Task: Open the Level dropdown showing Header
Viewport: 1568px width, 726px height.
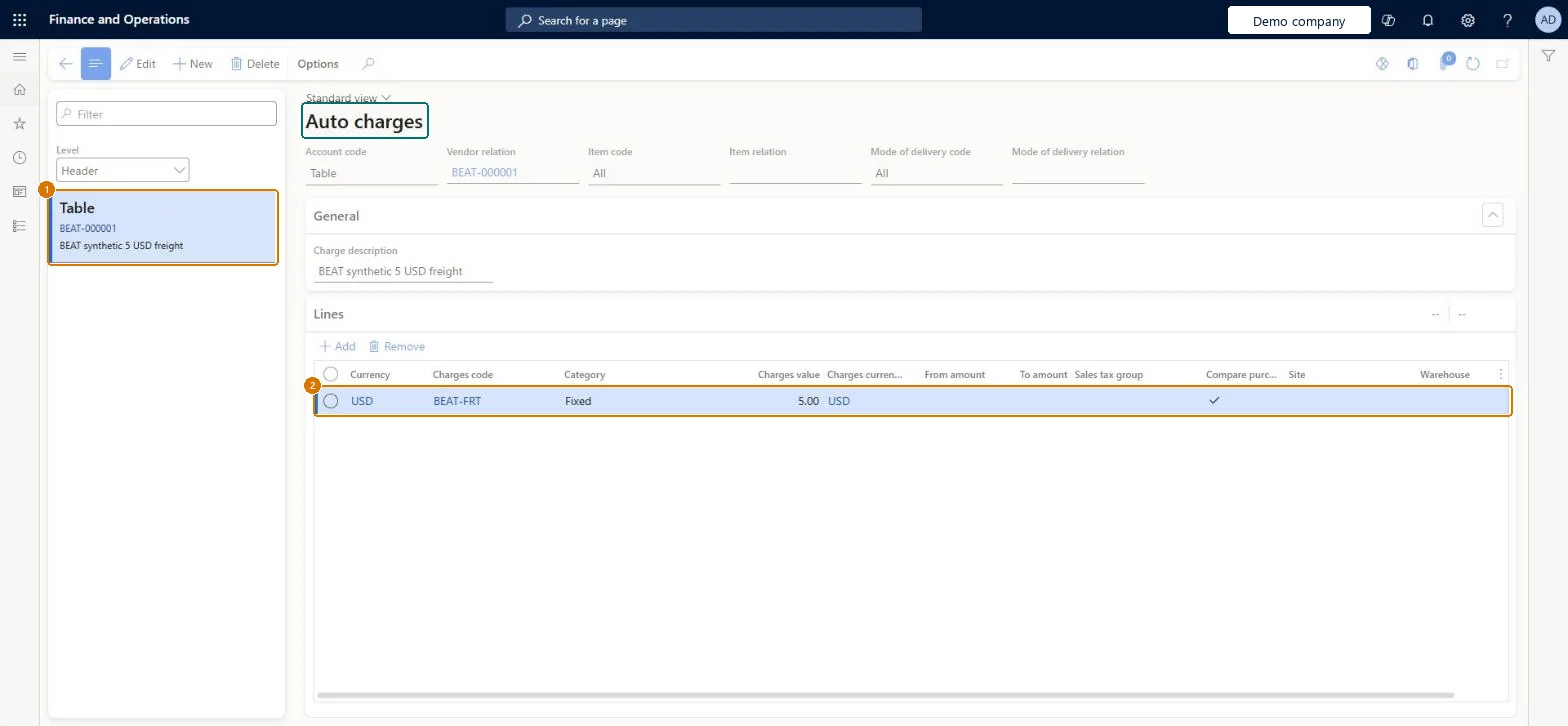Action: (122, 171)
